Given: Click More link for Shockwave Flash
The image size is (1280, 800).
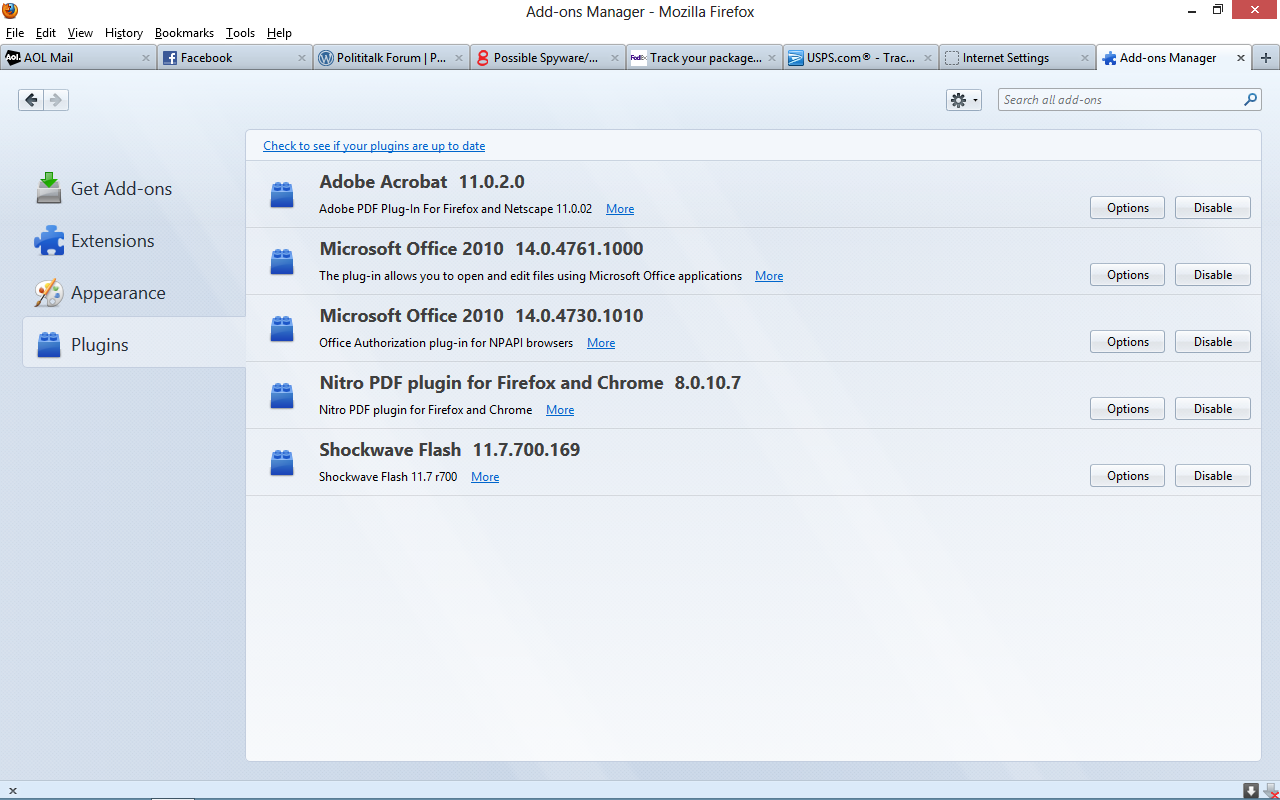Looking at the screenshot, I should [x=485, y=477].
